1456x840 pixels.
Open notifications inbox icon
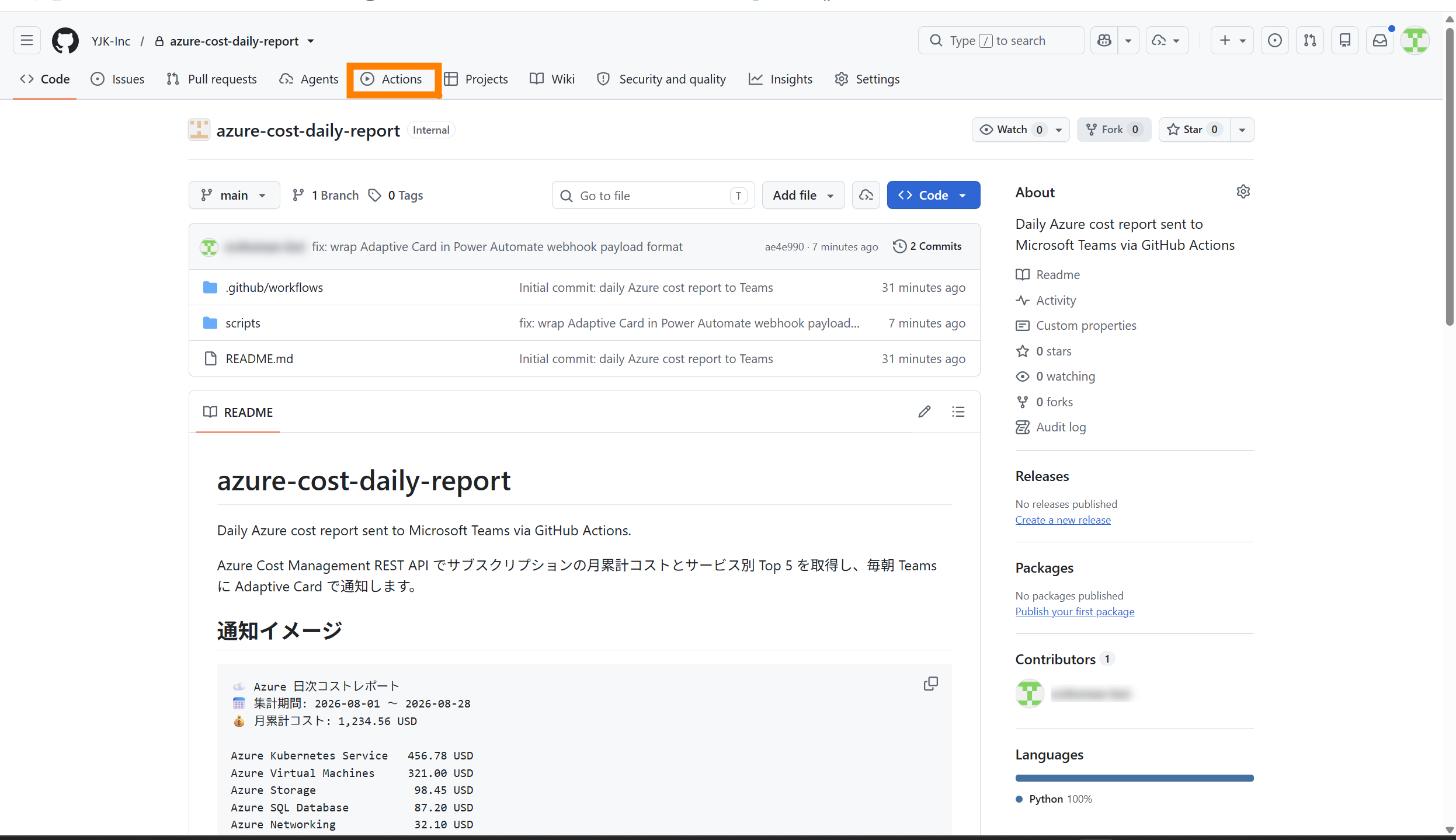click(1380, 41)
